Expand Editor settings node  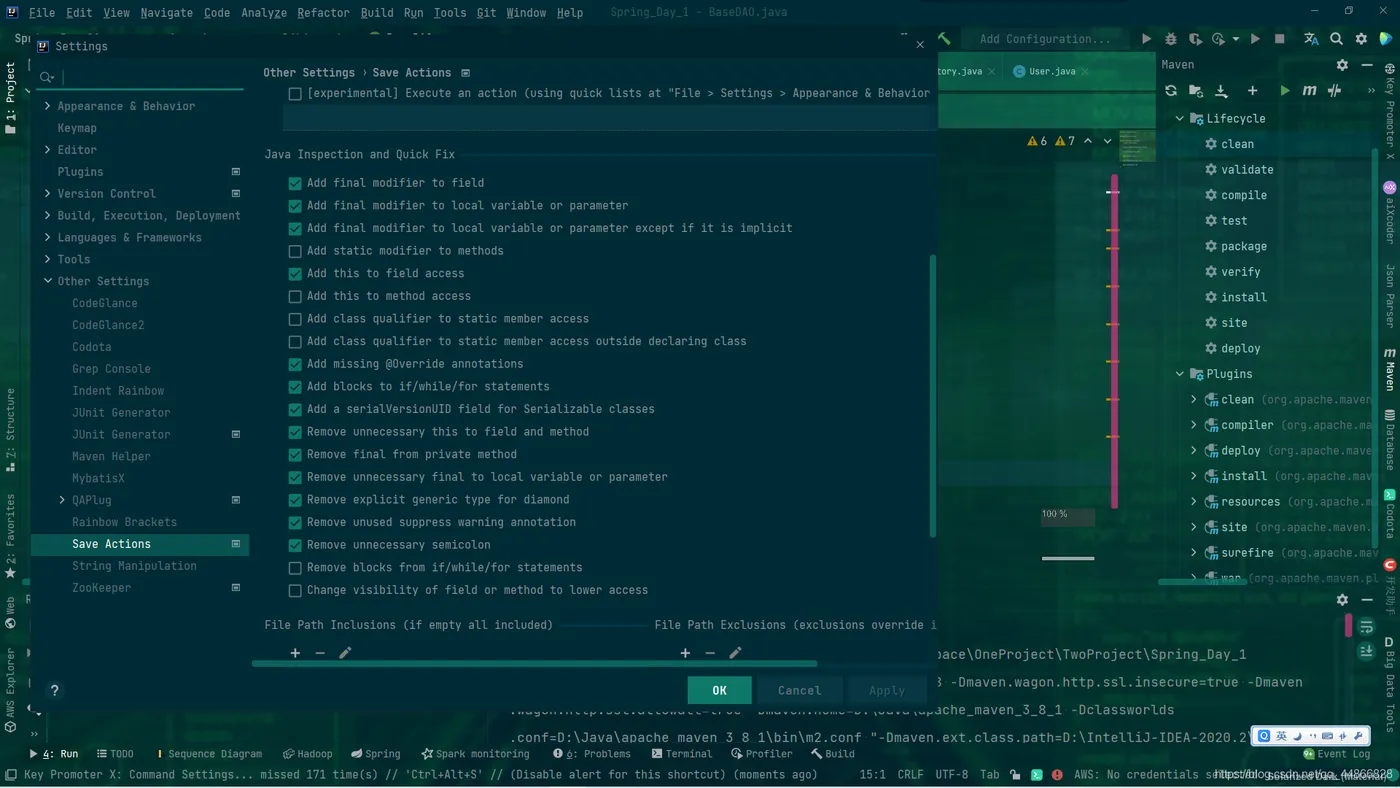pos(47,150)
